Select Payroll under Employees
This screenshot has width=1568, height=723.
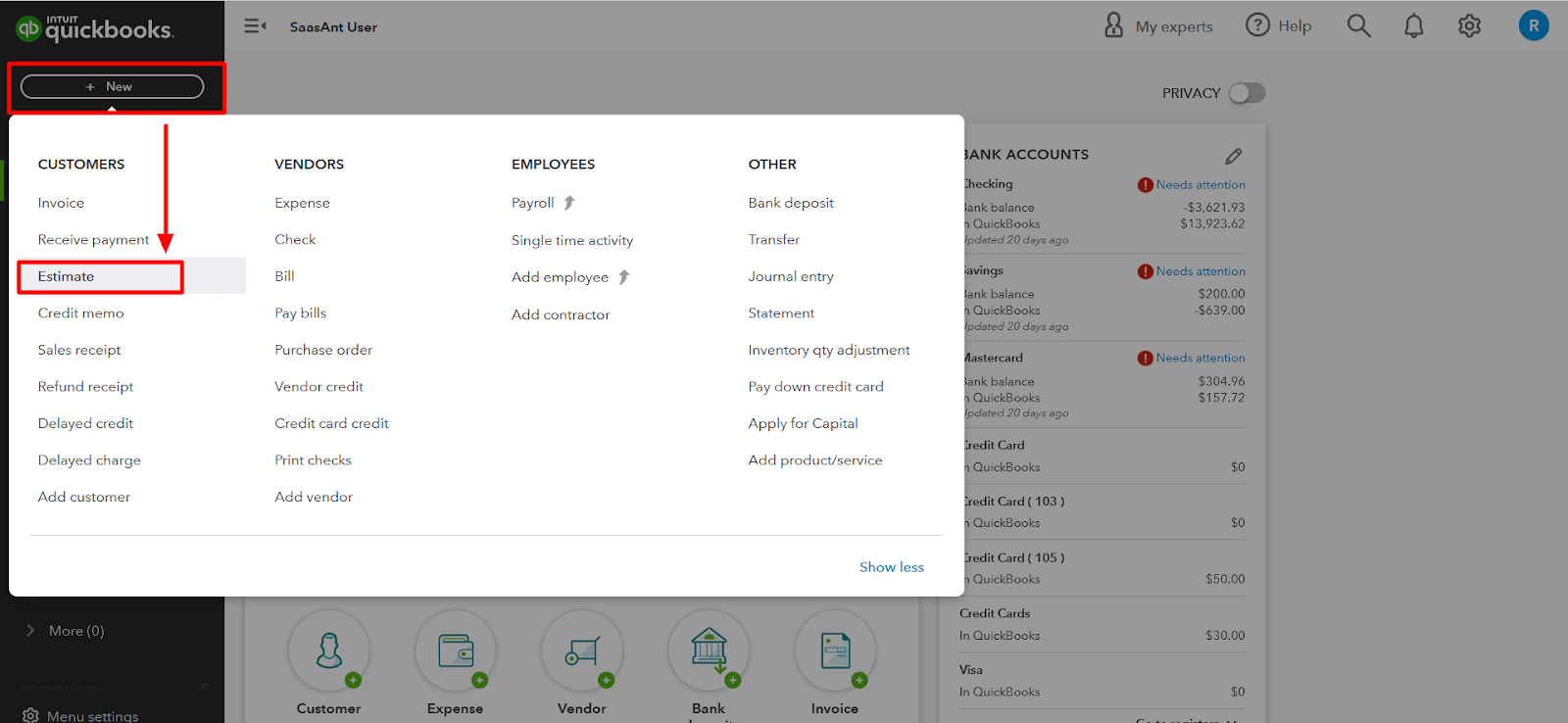click(532, 203)
